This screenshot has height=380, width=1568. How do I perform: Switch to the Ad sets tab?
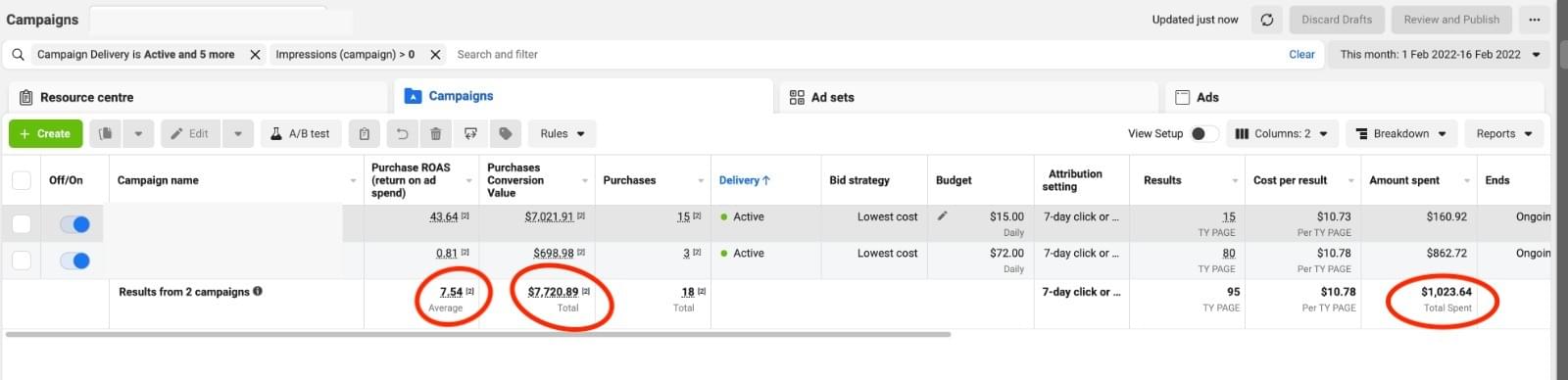[x=969, y=97]
